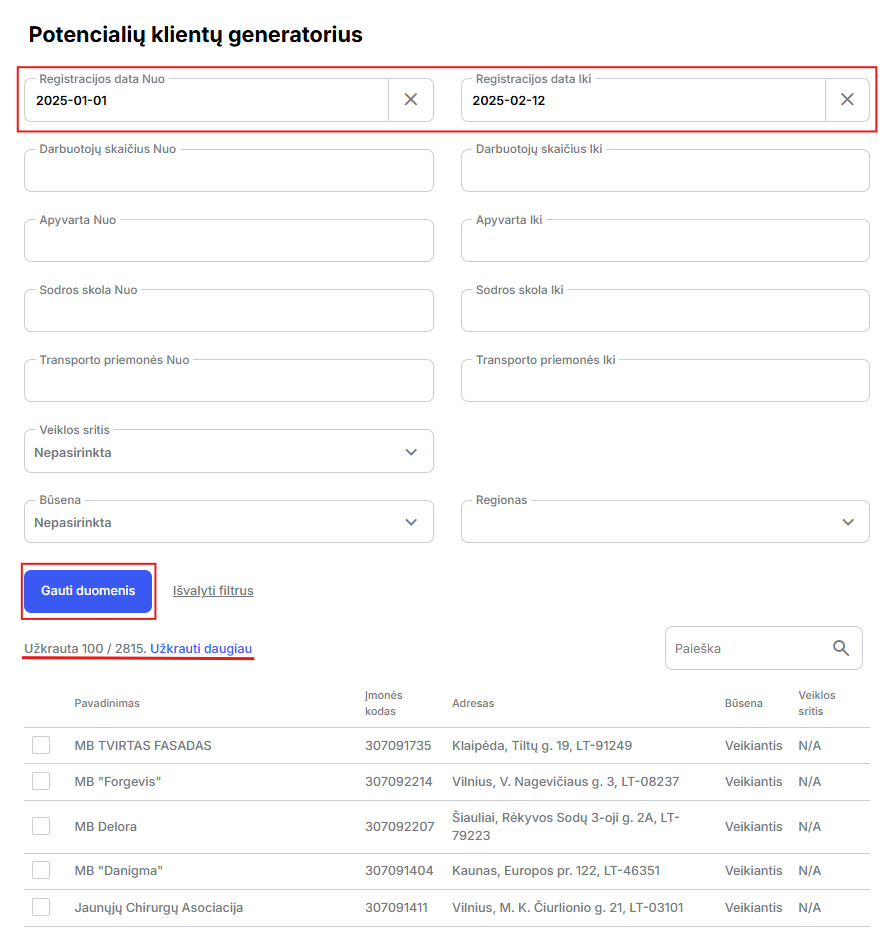
Task: Click the search magnifier icon
Action: (x=841, y=648)
